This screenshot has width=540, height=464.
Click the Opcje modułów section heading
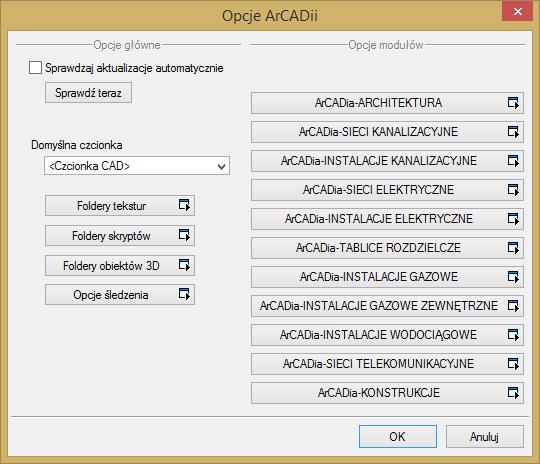(x=386, y=45)
